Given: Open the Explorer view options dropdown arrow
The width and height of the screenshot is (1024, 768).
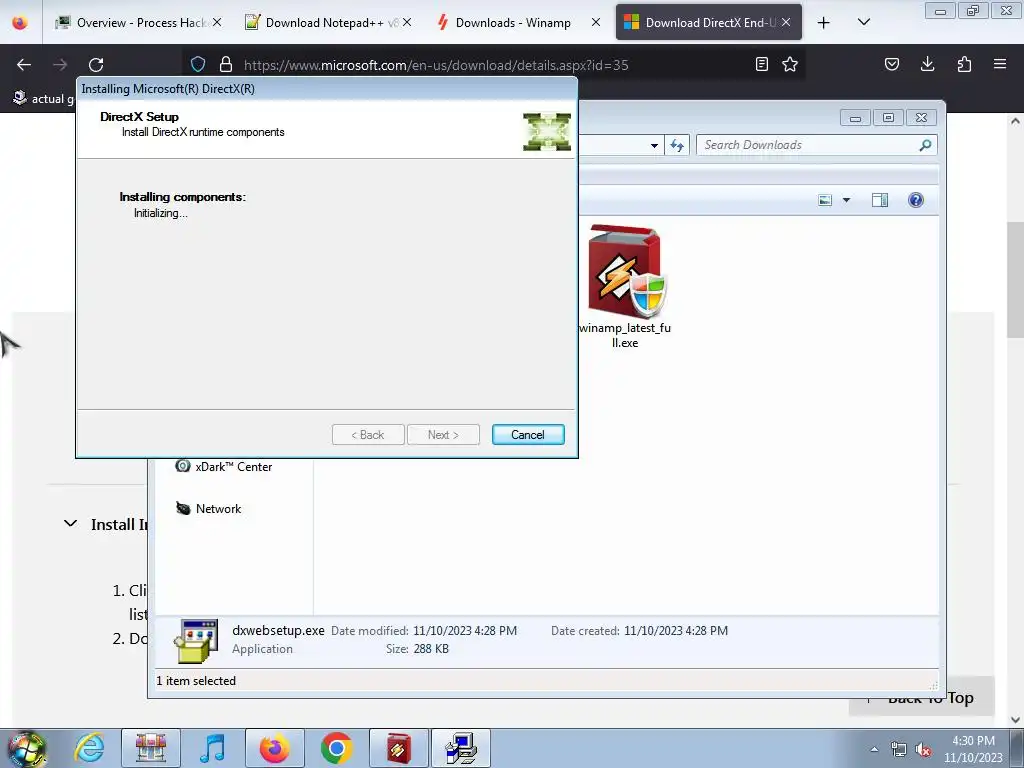Looking at the screenshot, I should (x=846, y=200).
